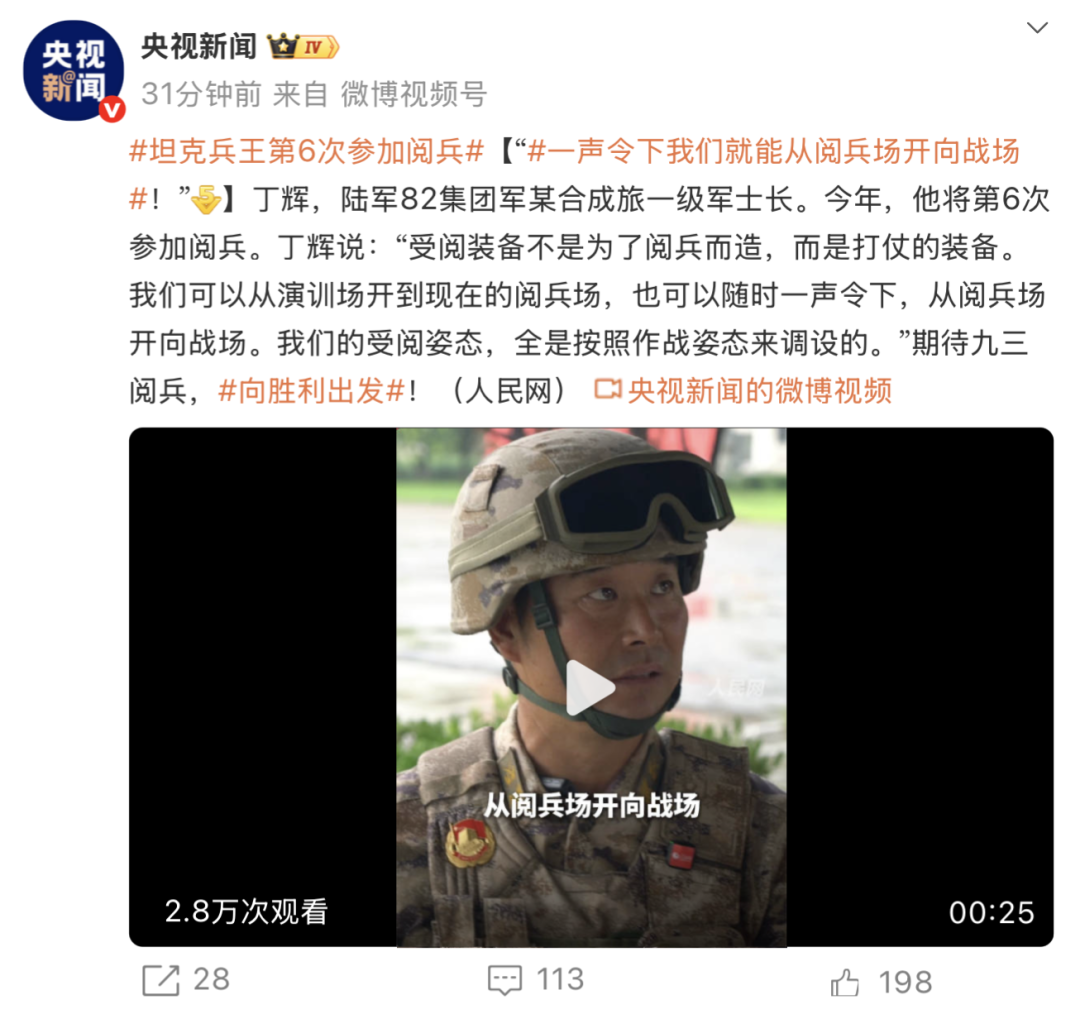This screenshot has width=1080, height=1014.
Task: Click 微博视频号 source label
Action: (414, 94)
